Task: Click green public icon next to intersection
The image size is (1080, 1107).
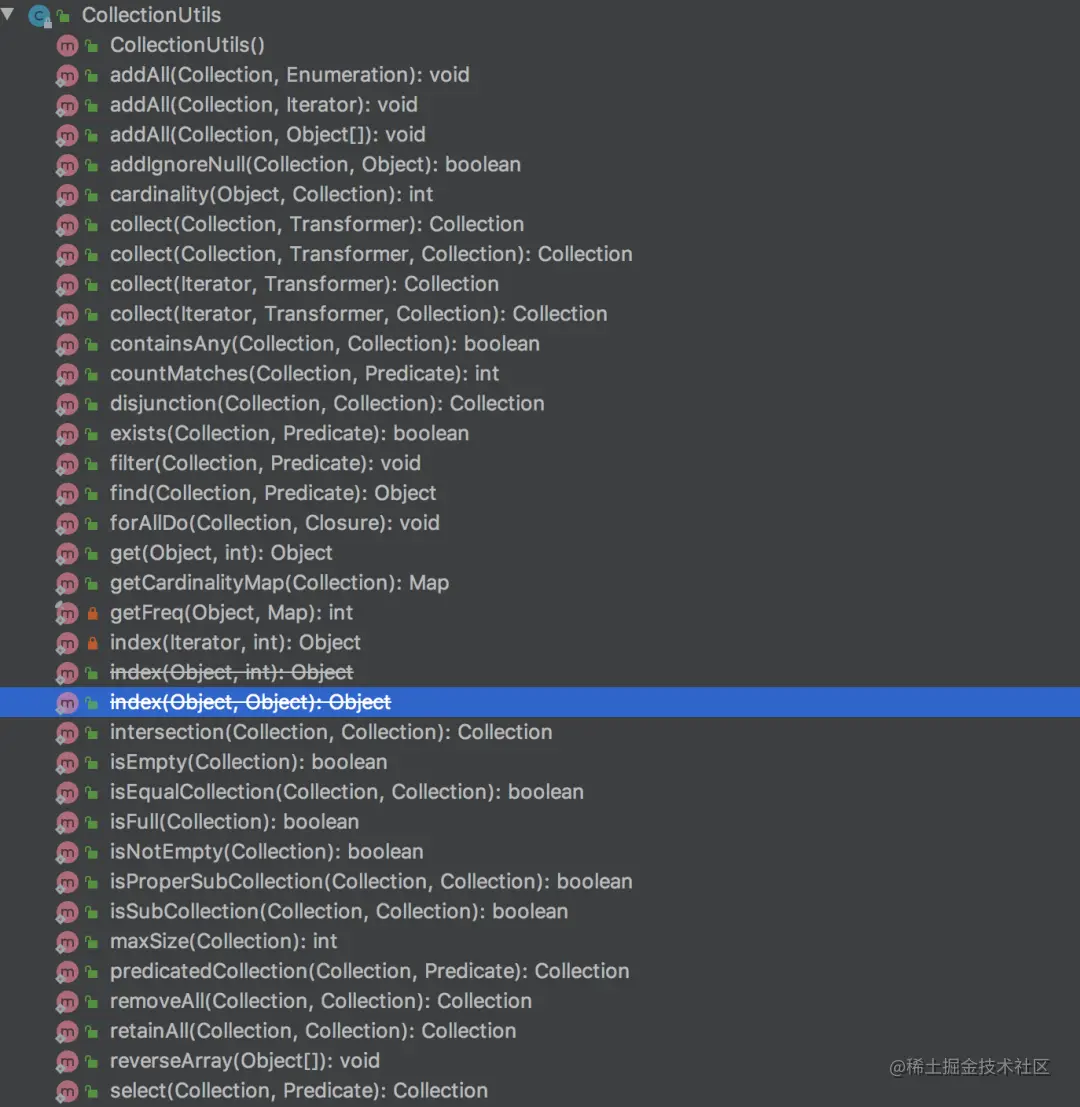Action: point(92,733)
